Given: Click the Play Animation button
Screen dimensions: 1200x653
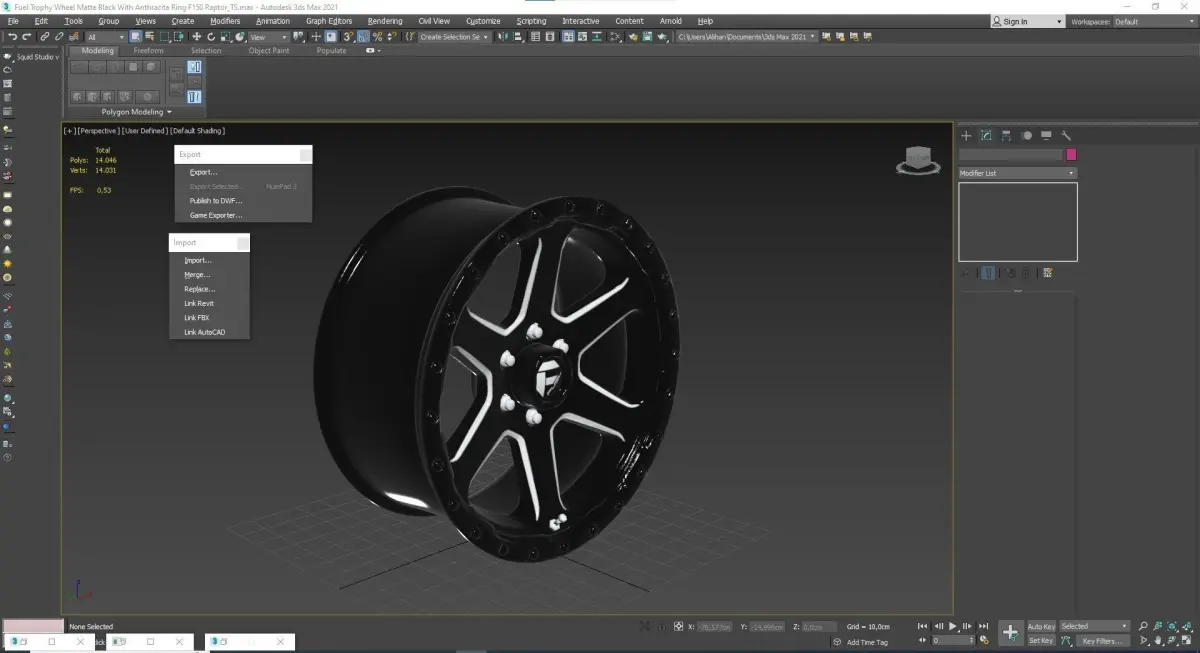Looking at the screenshot, I should pos(952,626).
